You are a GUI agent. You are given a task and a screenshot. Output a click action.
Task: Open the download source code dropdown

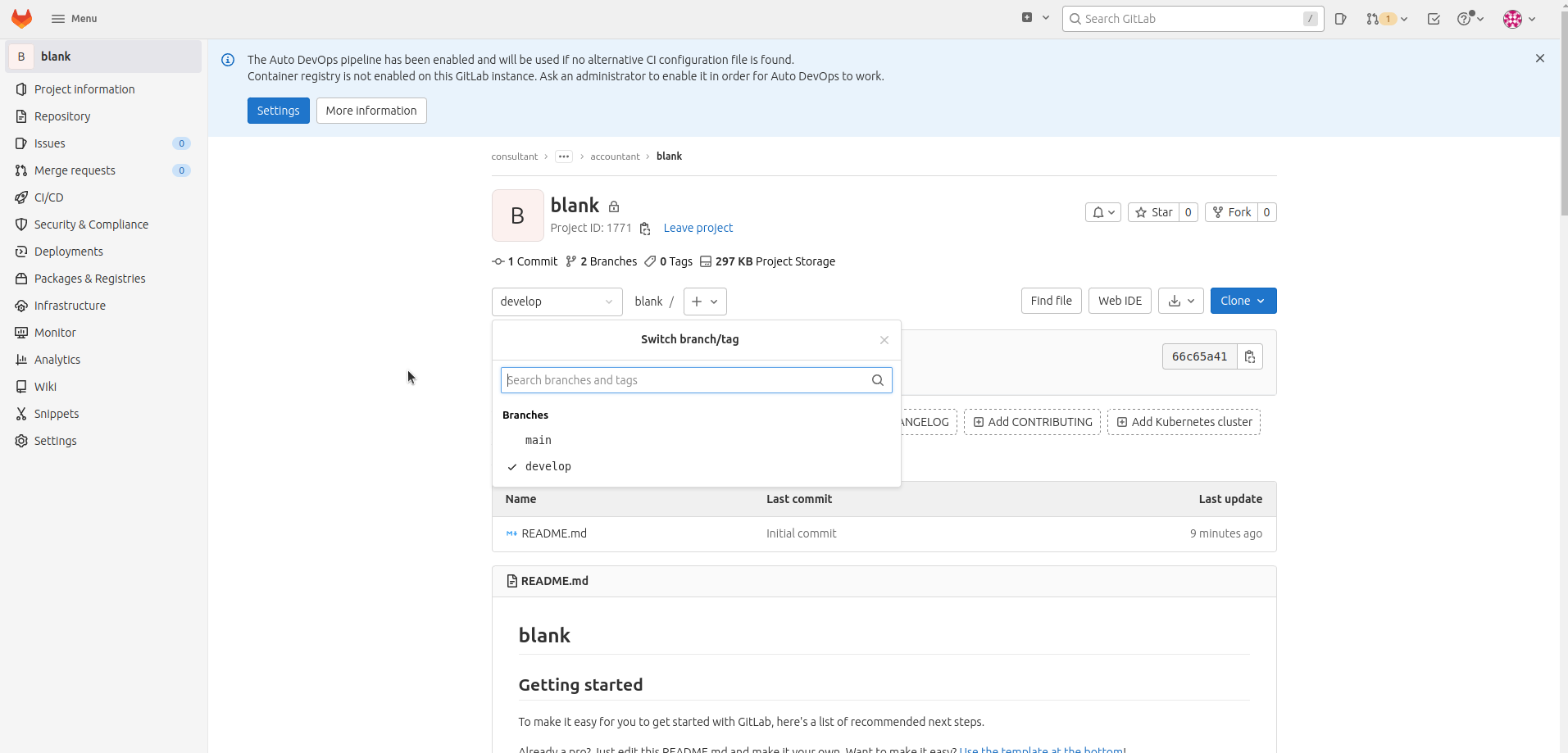point(1181,301)
